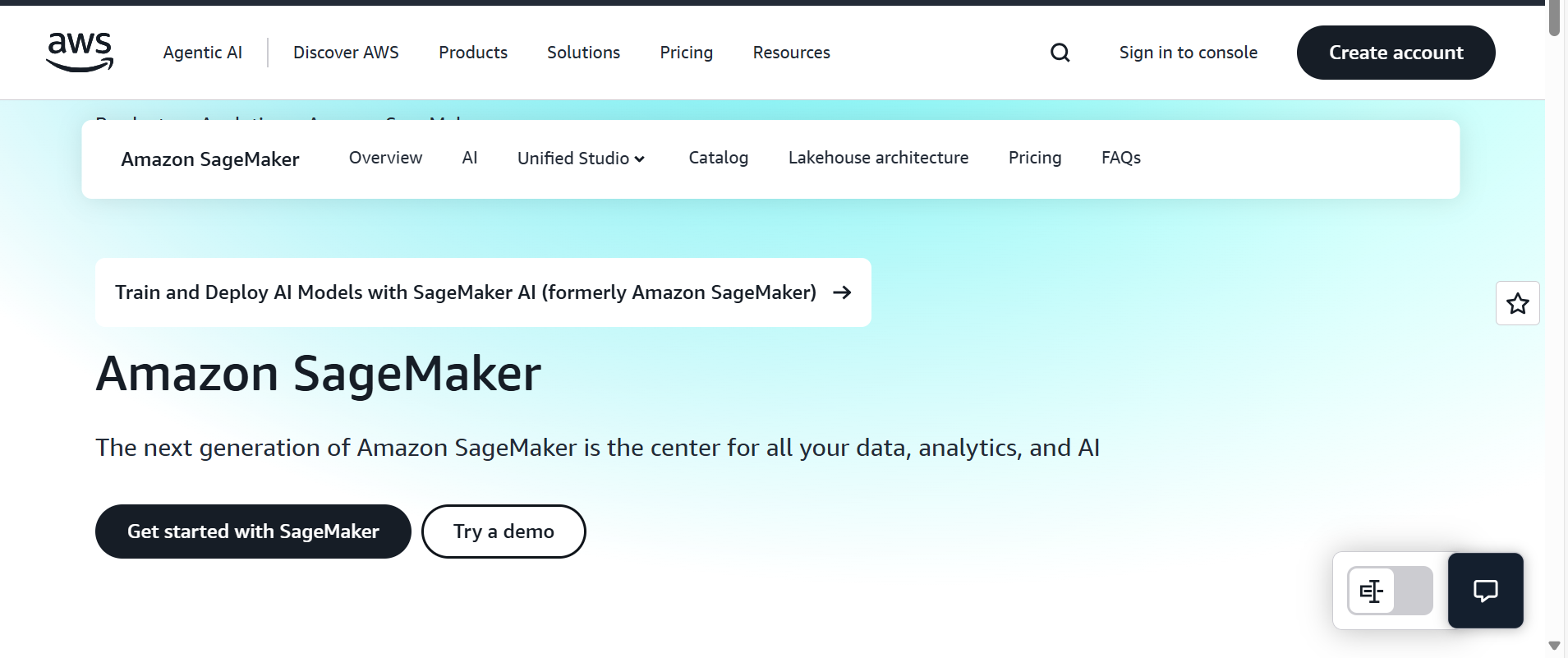Open the Solutions menu

click(583, 53)
